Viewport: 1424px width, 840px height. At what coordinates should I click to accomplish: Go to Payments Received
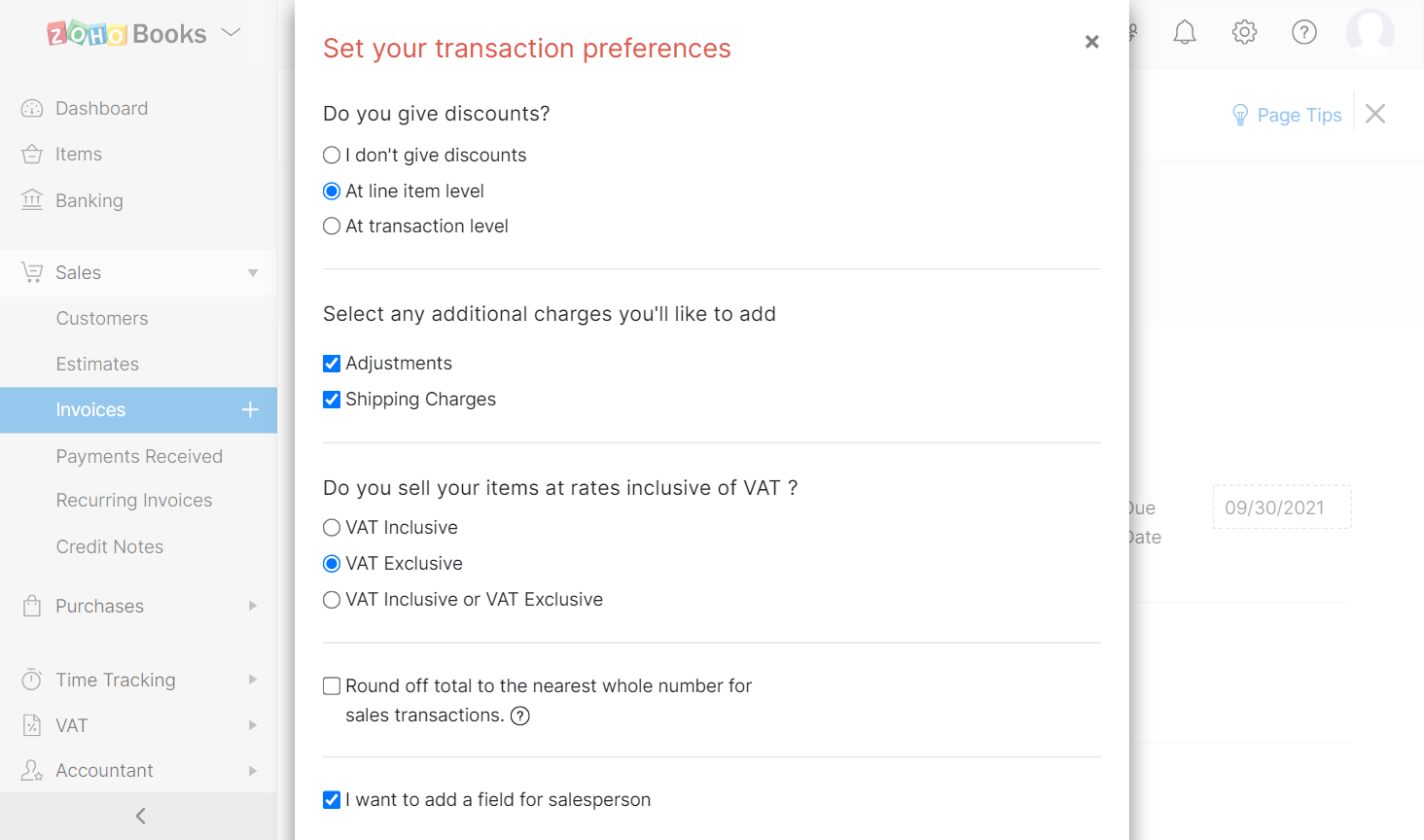139,457
